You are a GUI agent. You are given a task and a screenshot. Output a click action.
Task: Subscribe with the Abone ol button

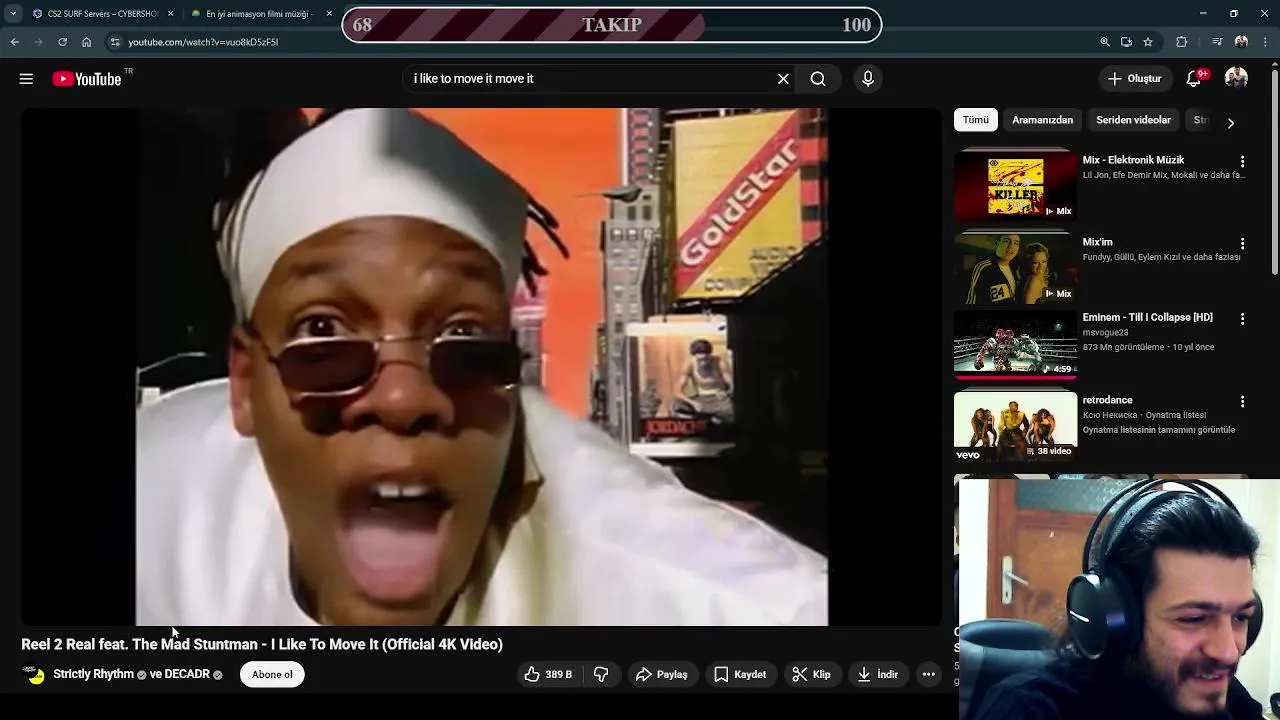click(272, 675)
